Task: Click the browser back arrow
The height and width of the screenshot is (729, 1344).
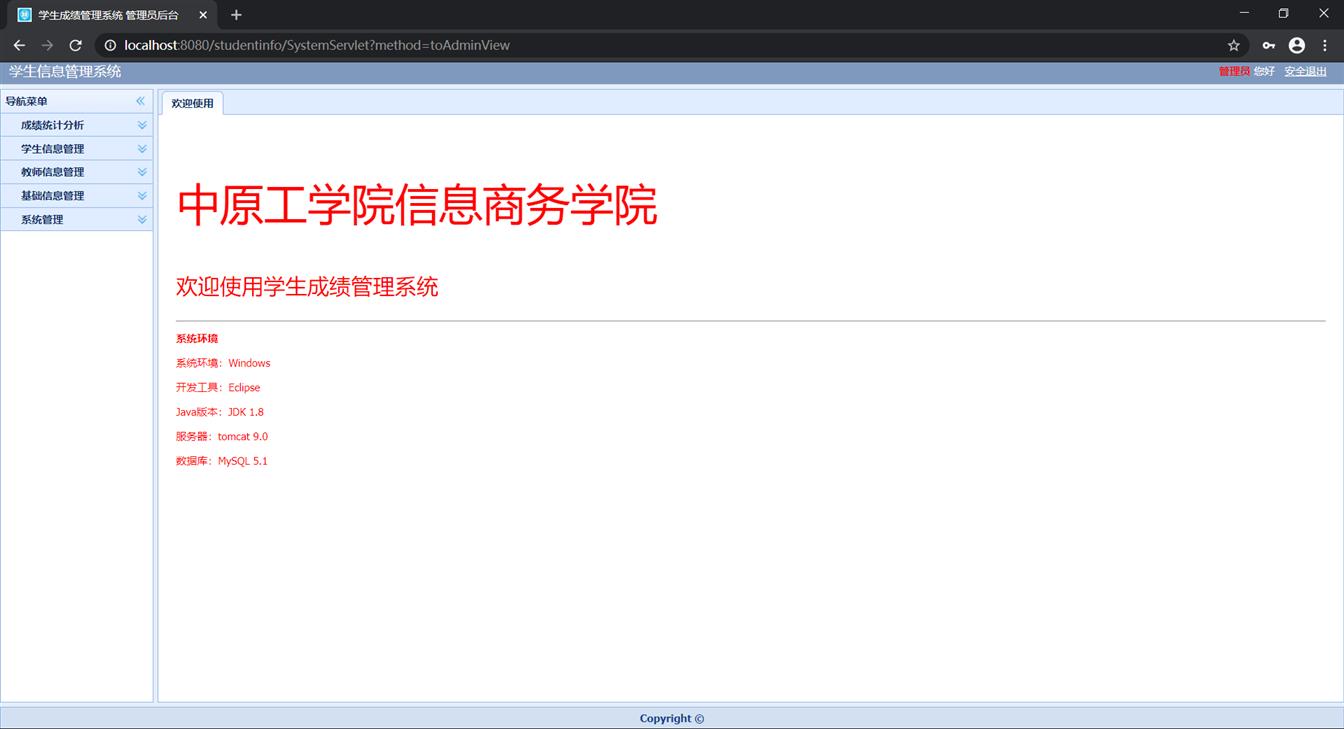Action: [x=19, y=45]
